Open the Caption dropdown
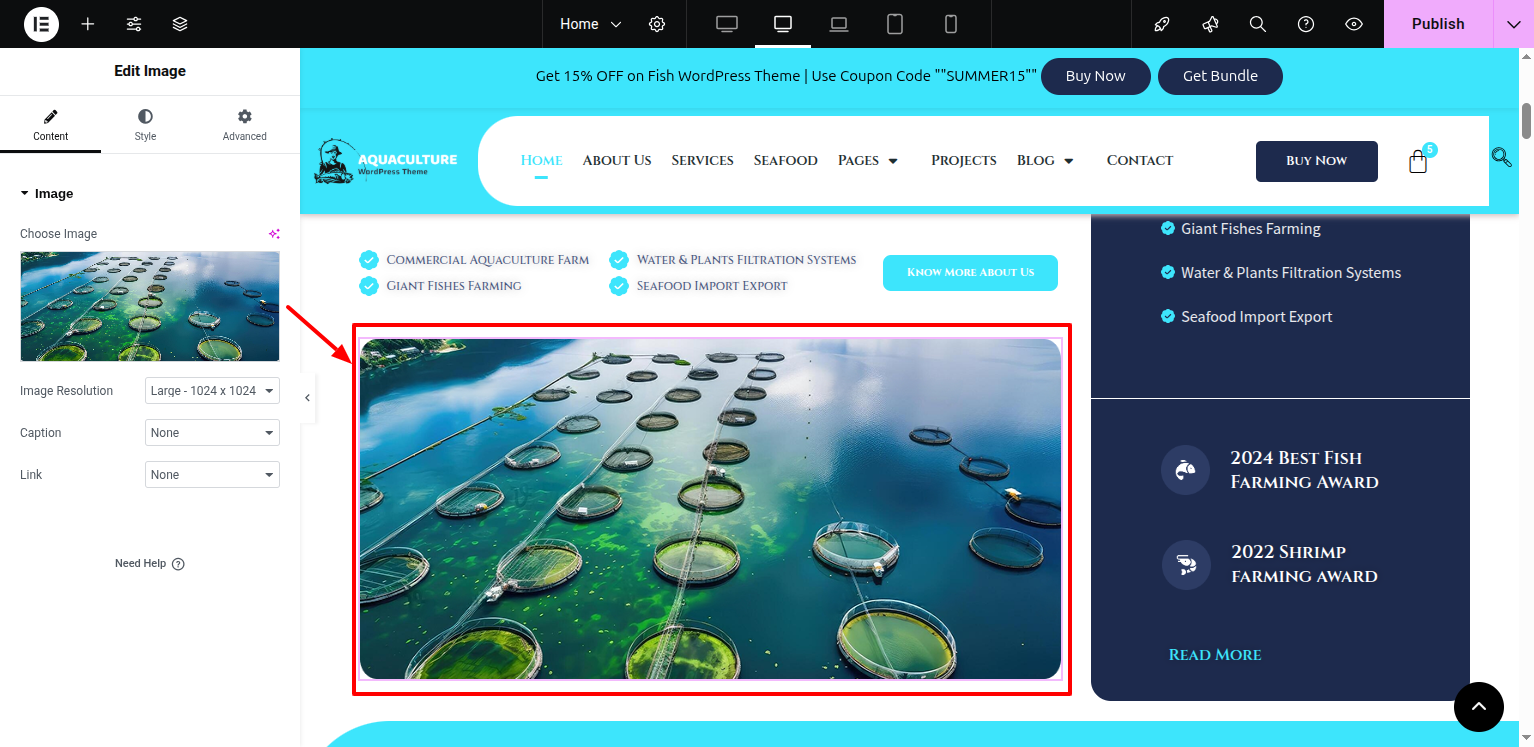This screenshot has height=747, width=1534. (x=212, y=433)
